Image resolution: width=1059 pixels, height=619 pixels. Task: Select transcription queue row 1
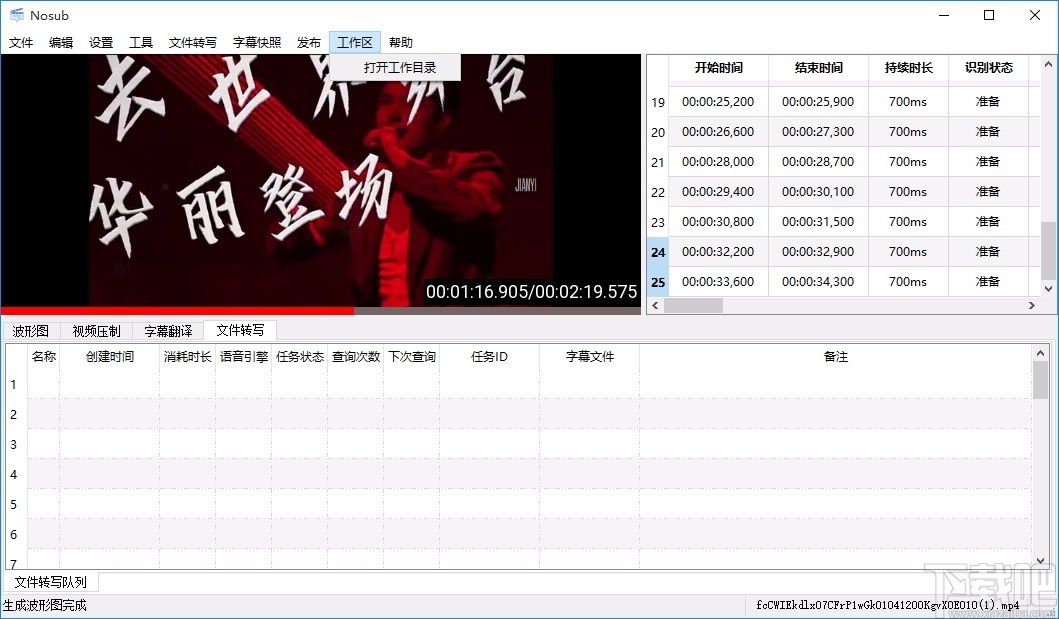tap(14, 385)
